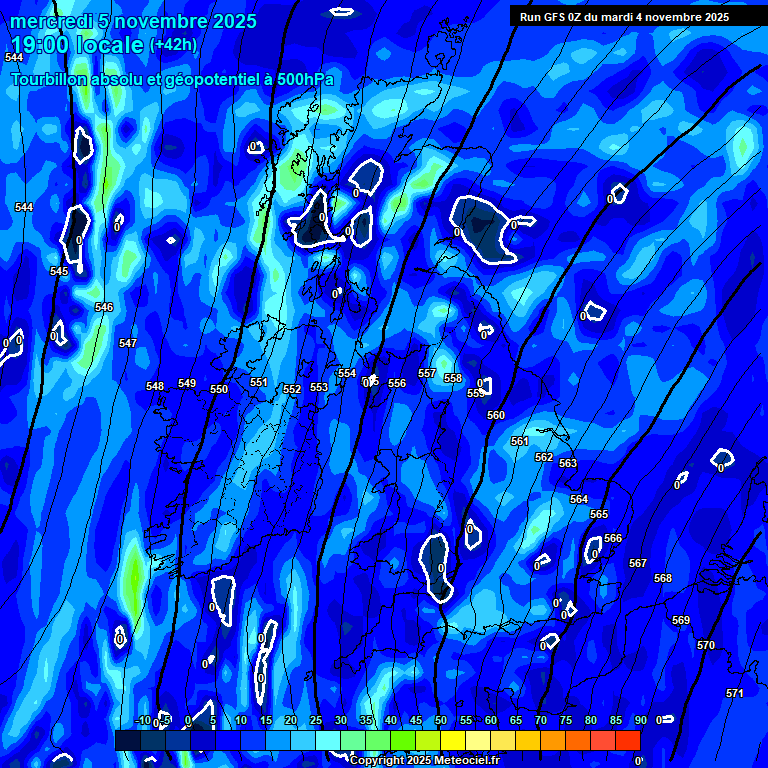This screenshot has height=768, width=768.
Task: Click the 554 contour label
Action: 347,373
